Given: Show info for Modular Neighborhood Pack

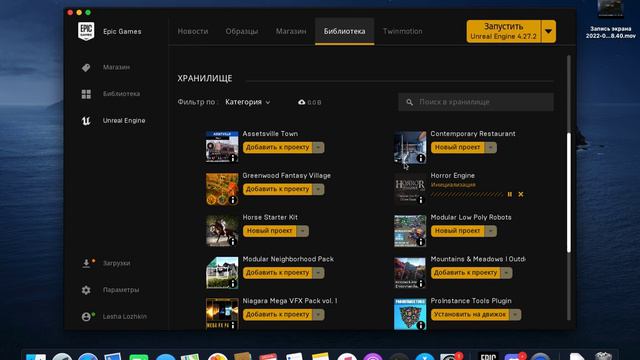Looking at the screenshot, I should click(233, 283).
